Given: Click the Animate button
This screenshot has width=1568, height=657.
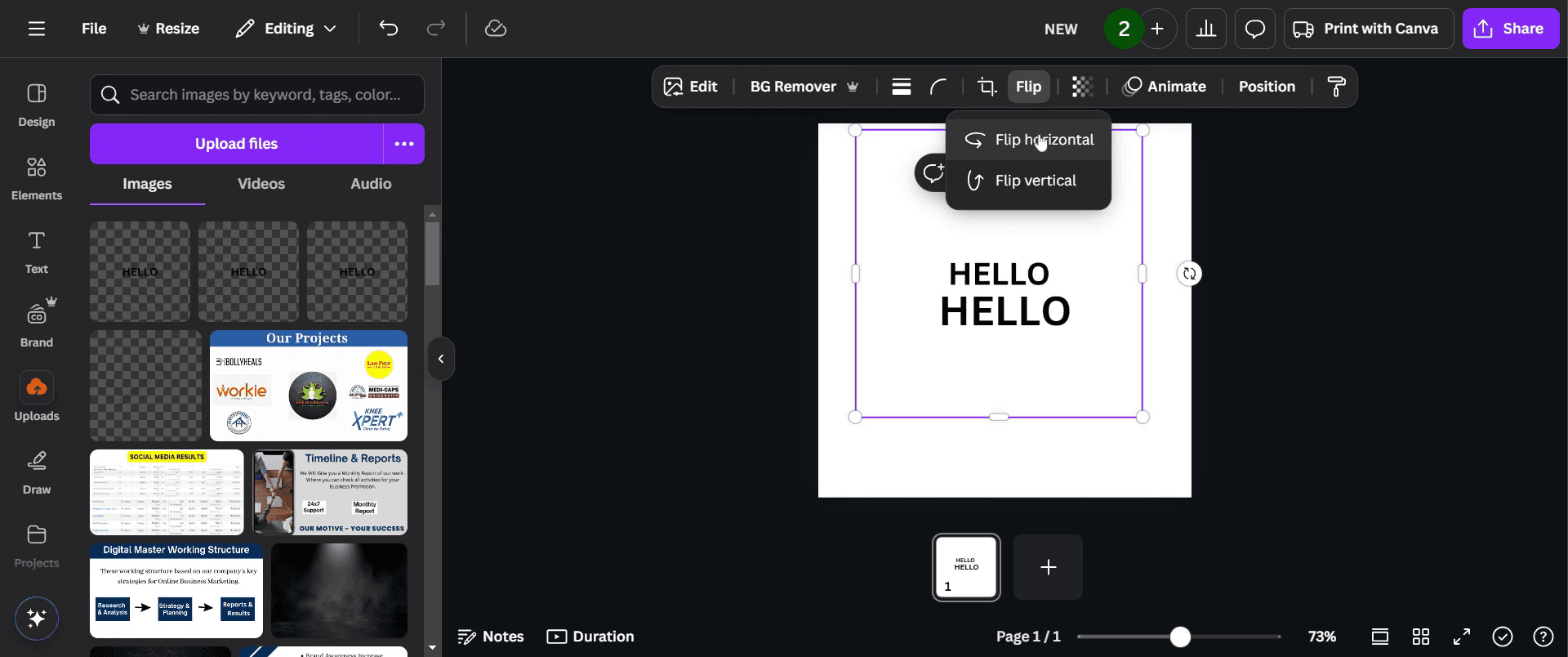Looking at the screenshot, I should 1165,87.
